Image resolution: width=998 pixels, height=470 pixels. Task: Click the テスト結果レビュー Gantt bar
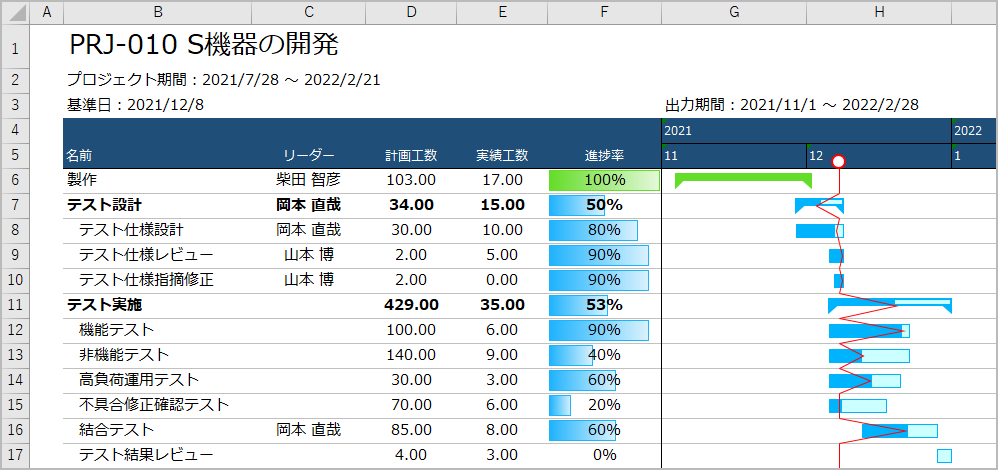click(944, 456)
